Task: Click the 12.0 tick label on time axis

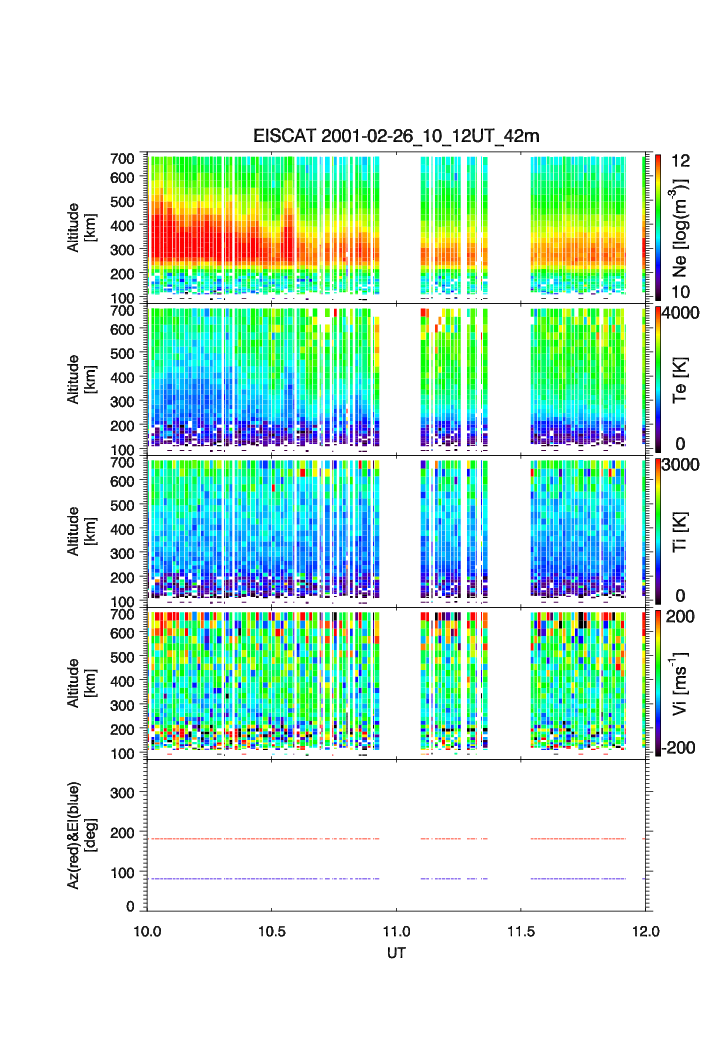Action: (645, 931)
